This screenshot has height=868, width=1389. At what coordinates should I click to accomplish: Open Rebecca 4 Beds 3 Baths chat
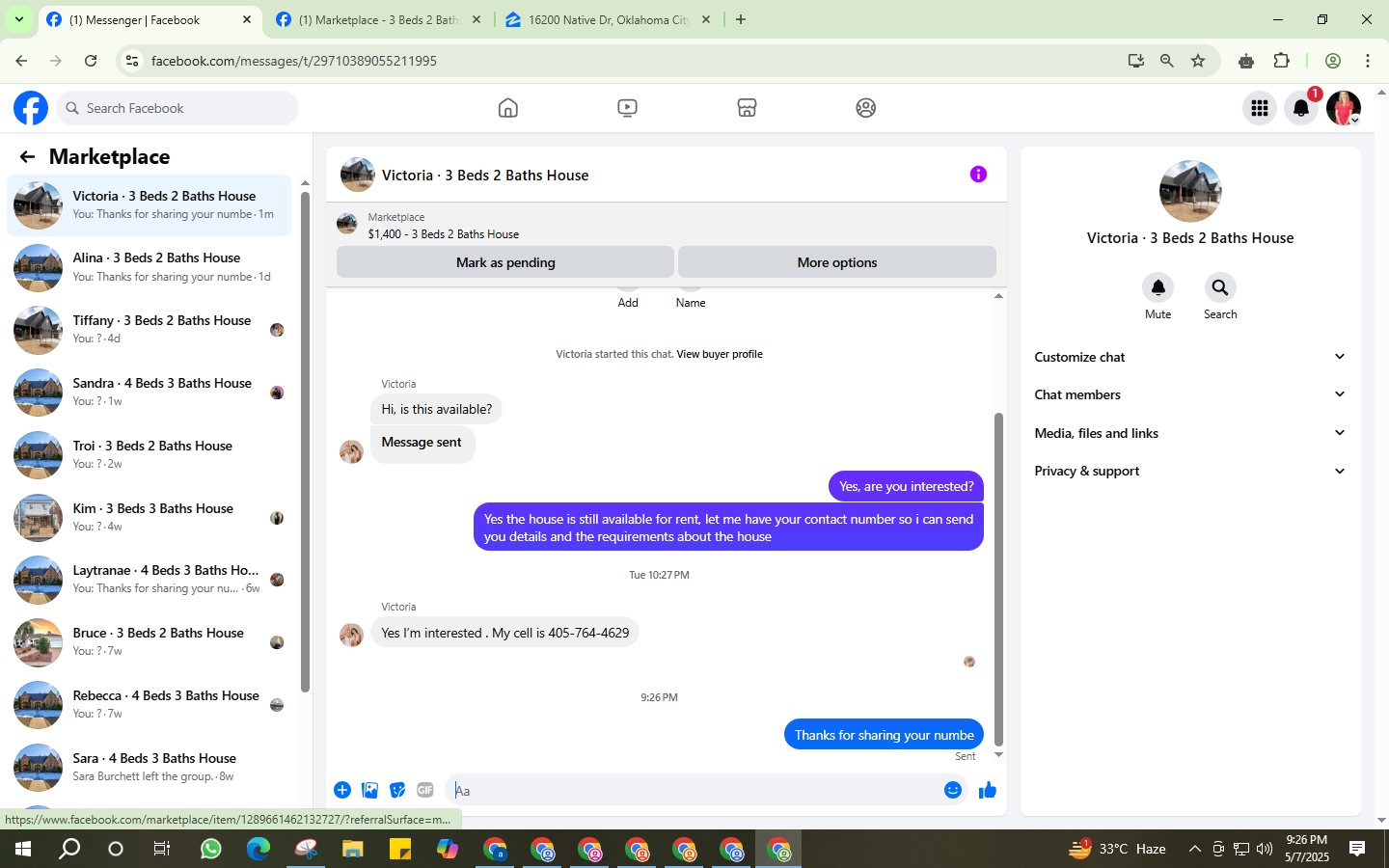[149, 705]
